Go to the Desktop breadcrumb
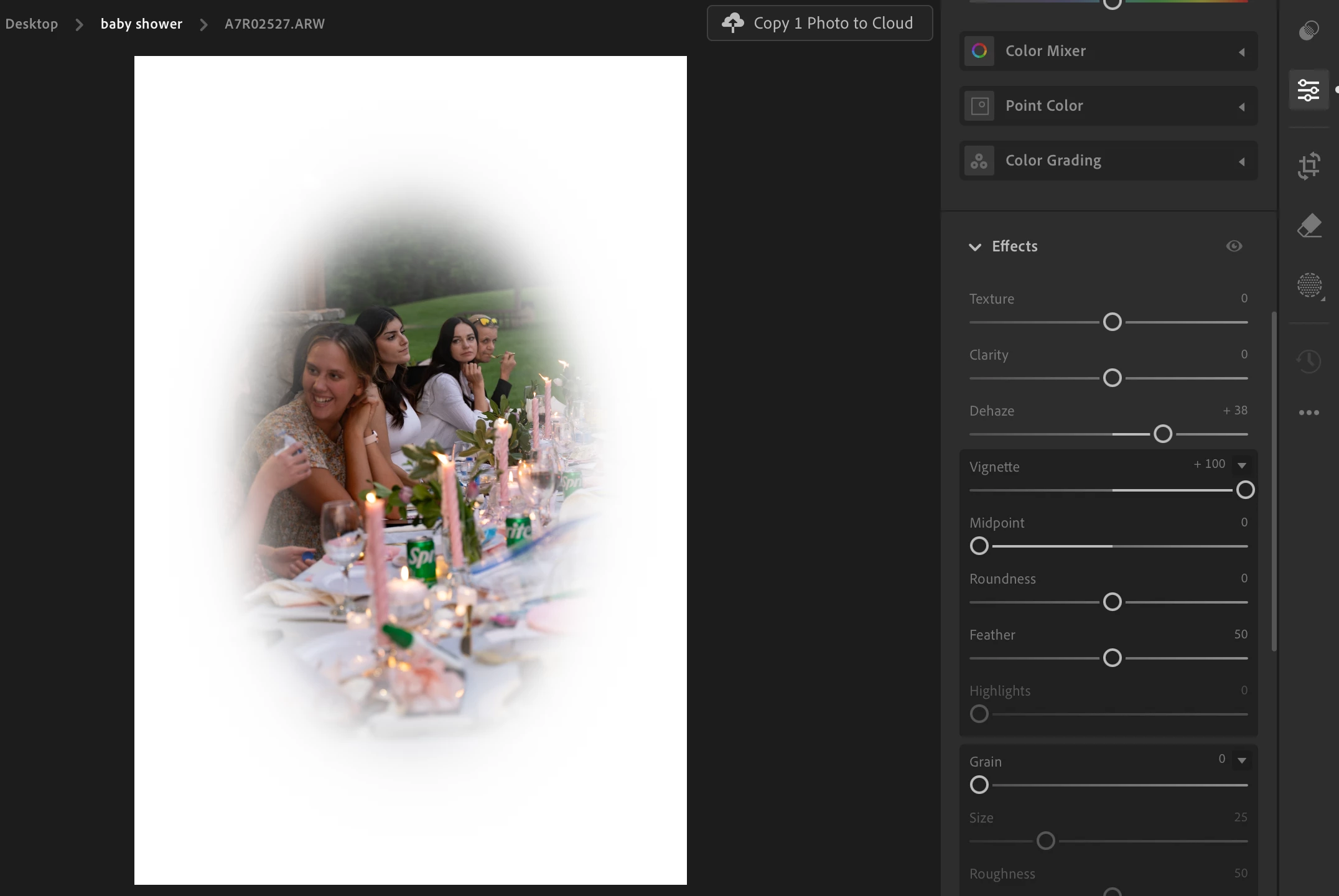The width and height of the screenshot is (1339, 896). (32, 24)
